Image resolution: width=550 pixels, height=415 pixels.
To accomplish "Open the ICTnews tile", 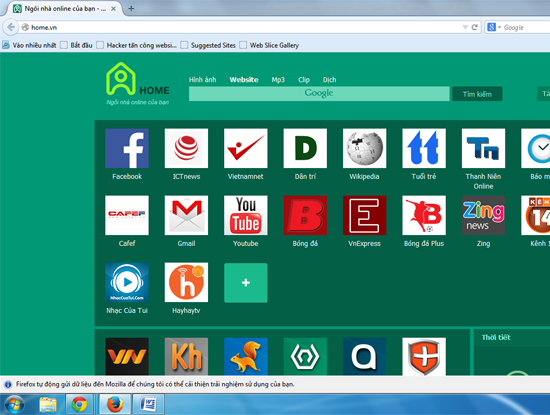I will [186, 148].
